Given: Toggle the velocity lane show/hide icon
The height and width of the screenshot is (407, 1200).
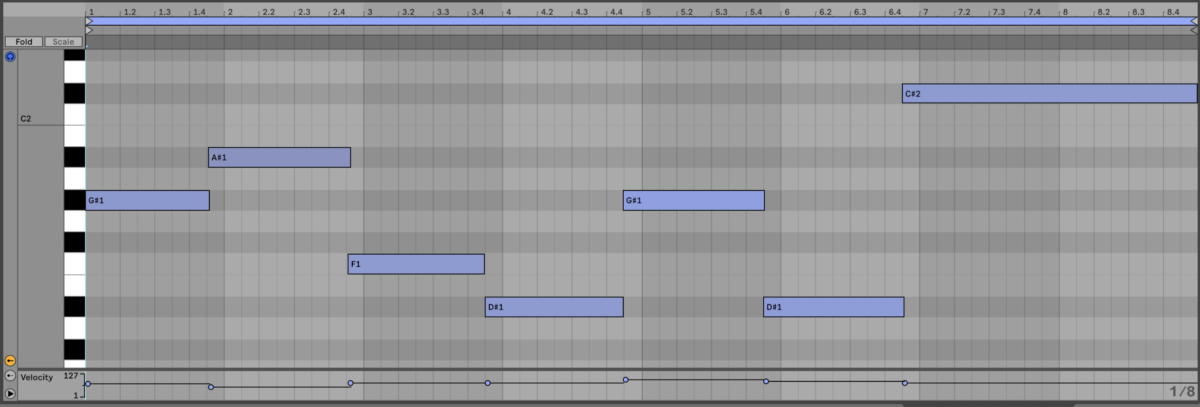Looking at the screenshot, I should click(10, 376).
